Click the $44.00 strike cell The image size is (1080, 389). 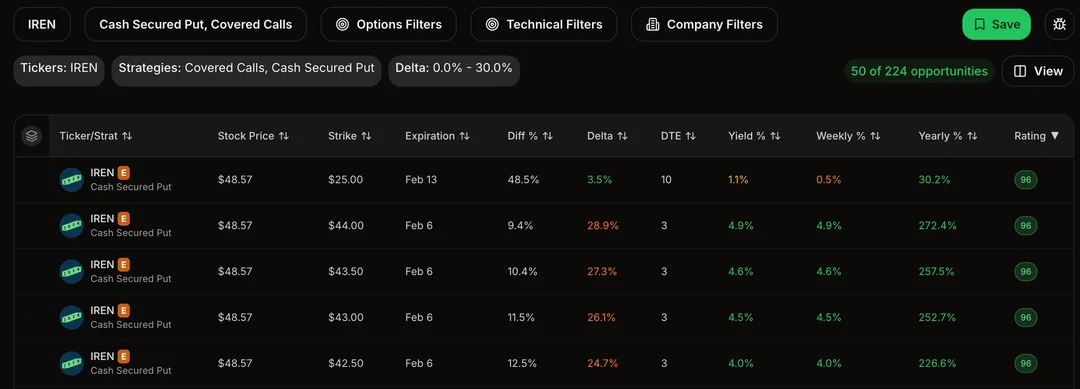click(x=345, y=226)
